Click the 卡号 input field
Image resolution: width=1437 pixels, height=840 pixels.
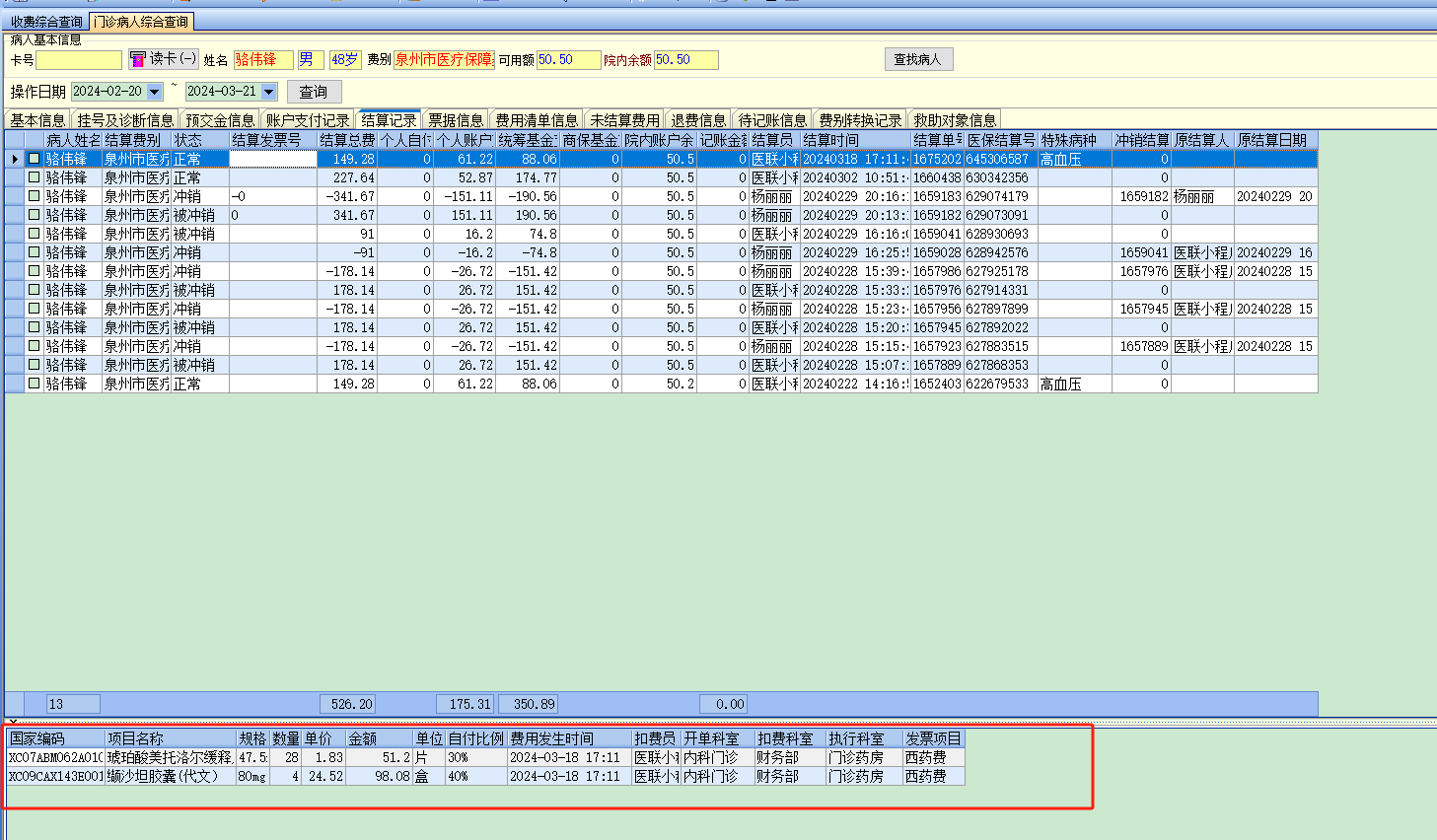(79, 60)
